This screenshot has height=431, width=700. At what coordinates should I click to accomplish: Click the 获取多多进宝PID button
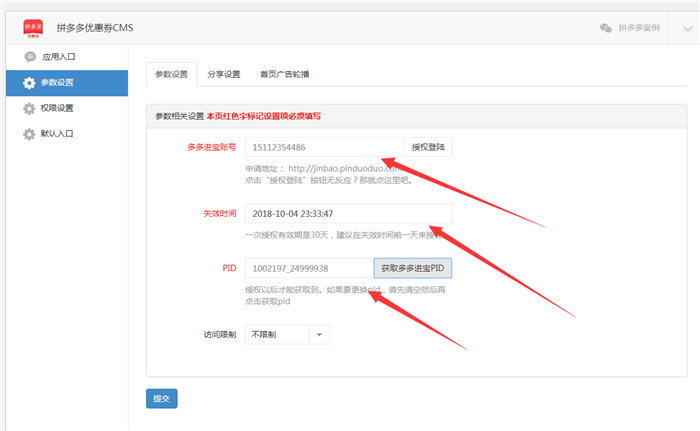click(x=413, y=268)
